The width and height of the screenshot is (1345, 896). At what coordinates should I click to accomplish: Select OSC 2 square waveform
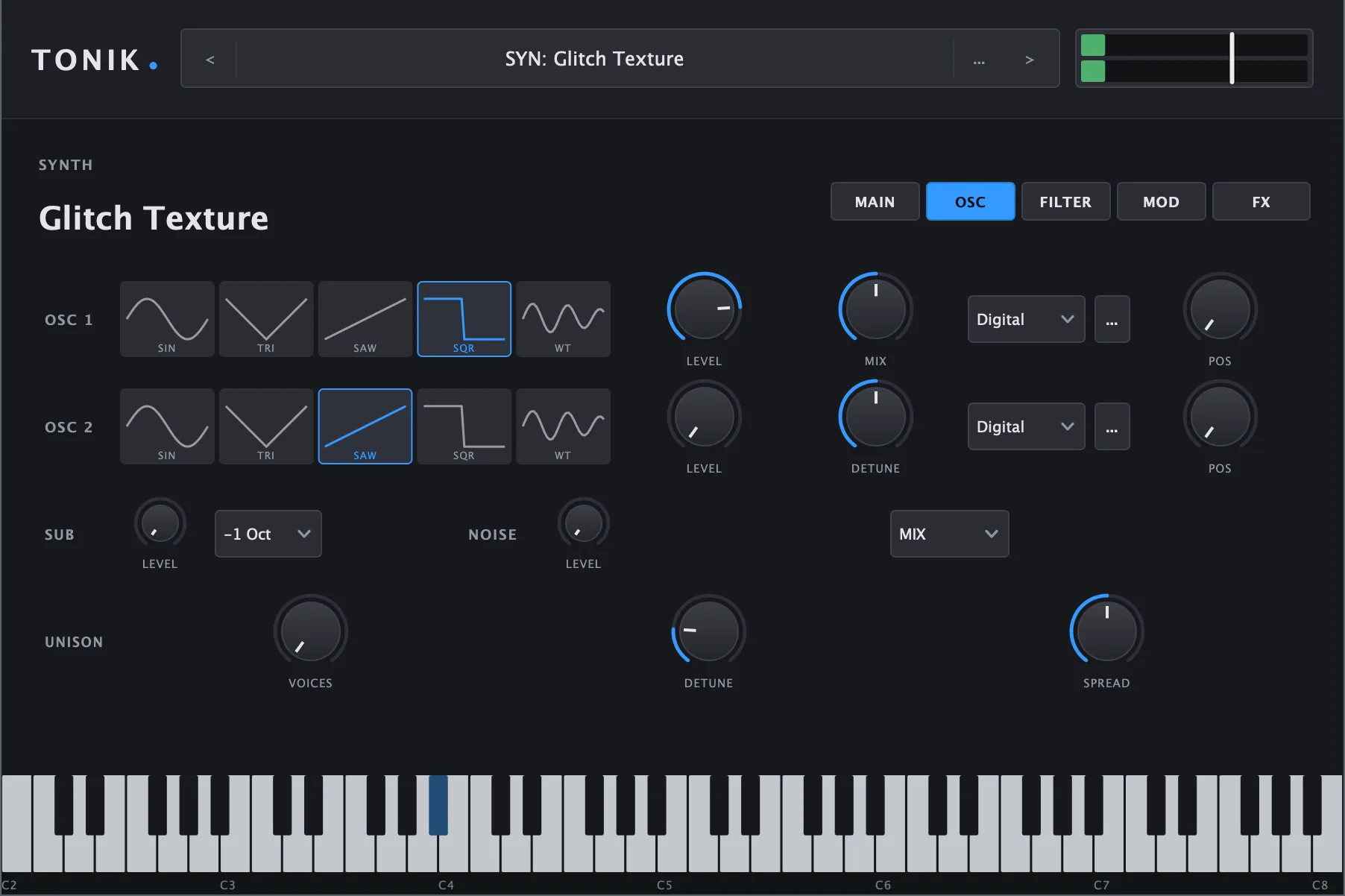coord(464,426)
